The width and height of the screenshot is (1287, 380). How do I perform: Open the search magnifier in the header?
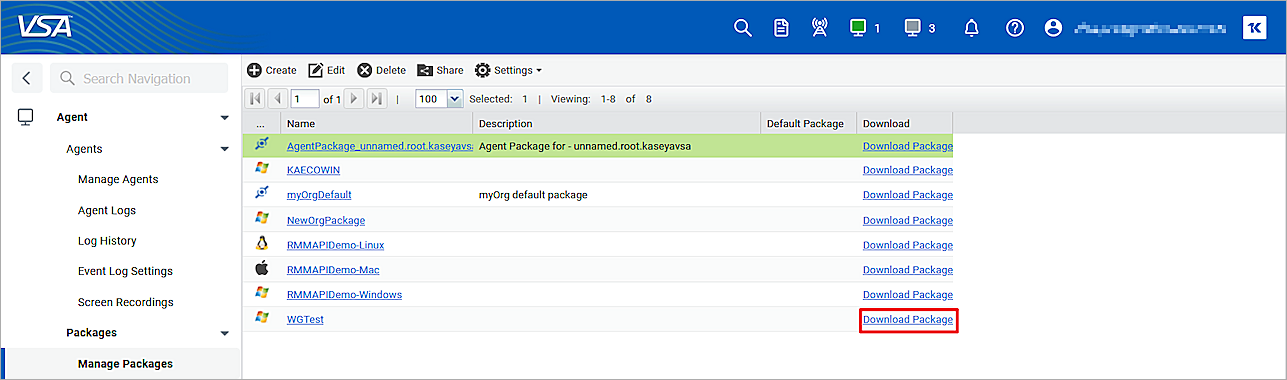pyautogui.click(x=743, y=28)
